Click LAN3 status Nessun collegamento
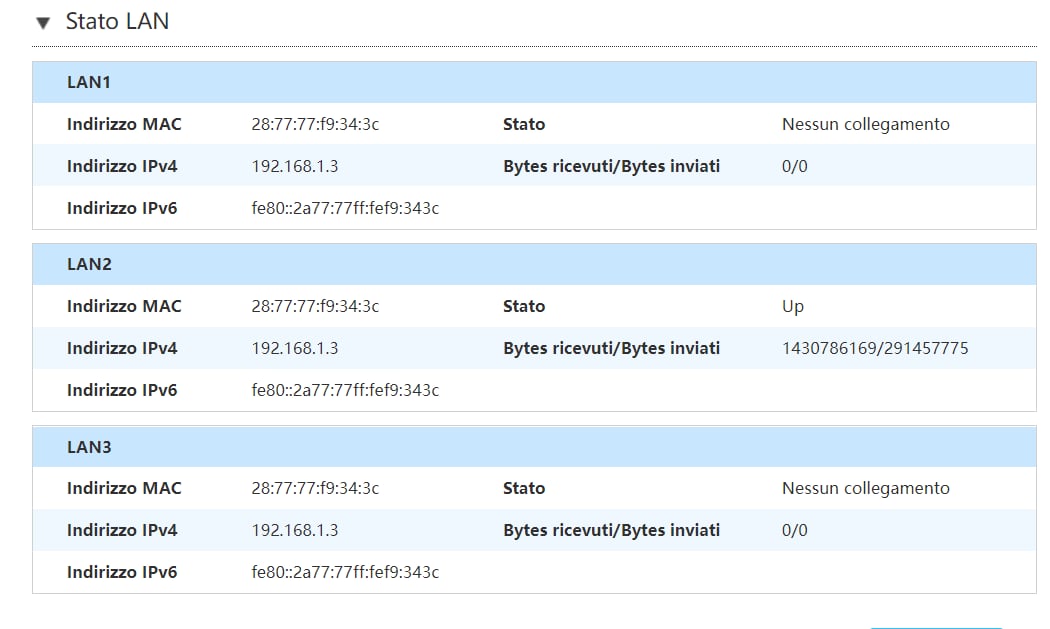 tap(866, 488)
